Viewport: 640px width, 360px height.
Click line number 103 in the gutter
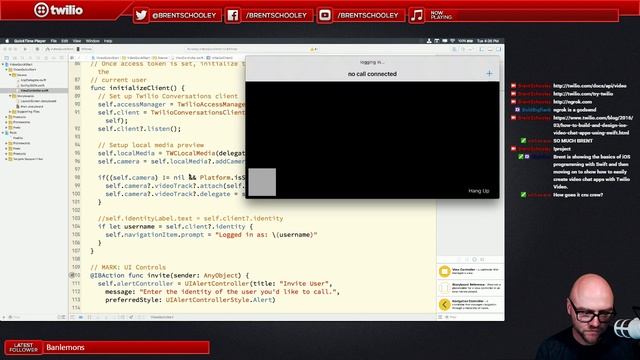coord(76,218)
